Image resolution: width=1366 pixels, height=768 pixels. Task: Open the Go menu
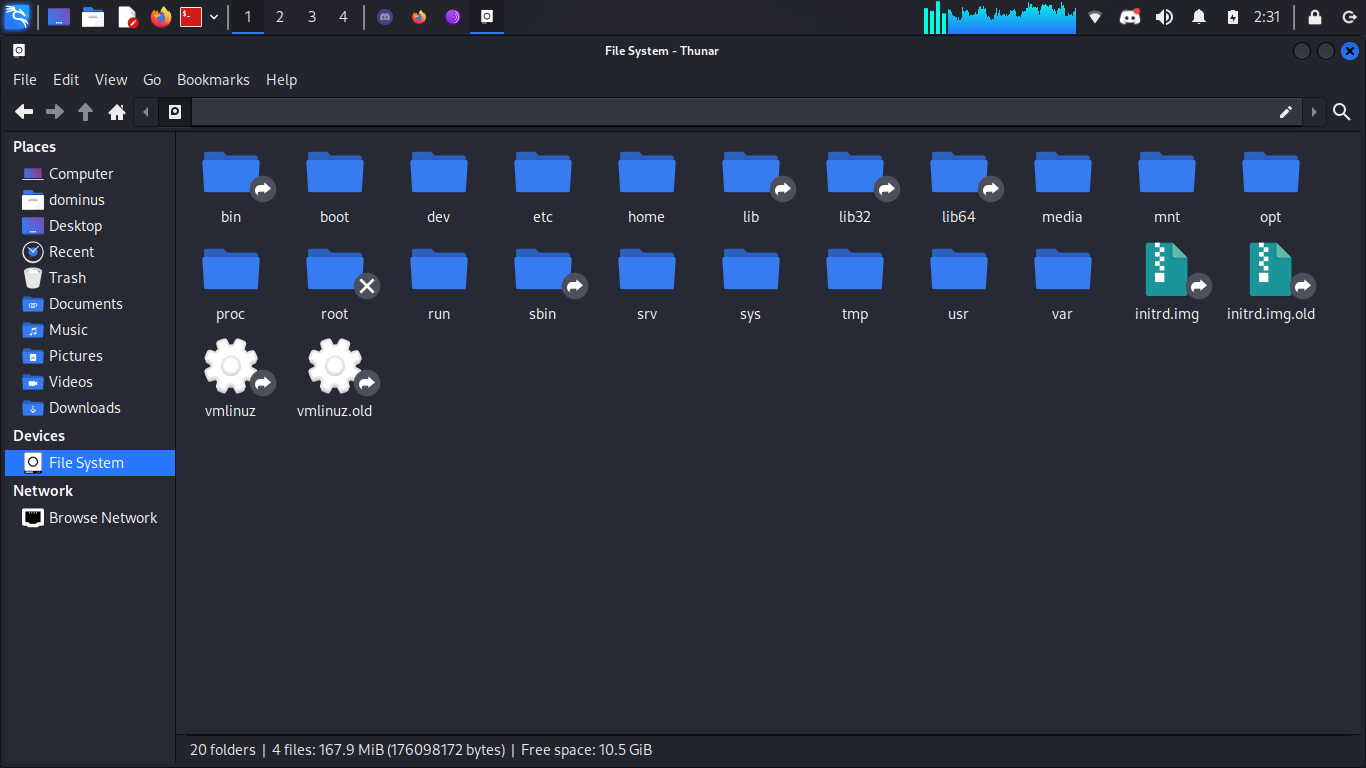152,80
